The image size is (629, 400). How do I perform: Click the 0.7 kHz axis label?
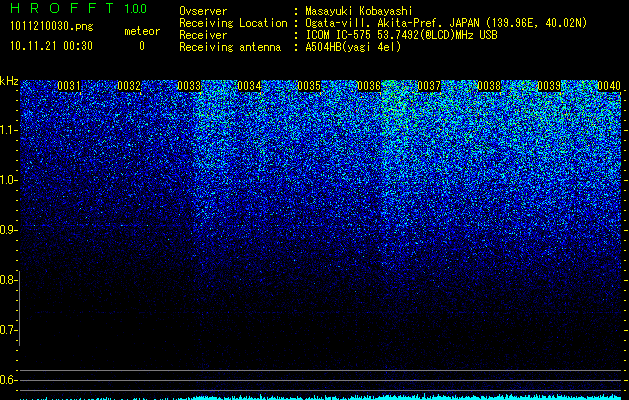point(8,330)
